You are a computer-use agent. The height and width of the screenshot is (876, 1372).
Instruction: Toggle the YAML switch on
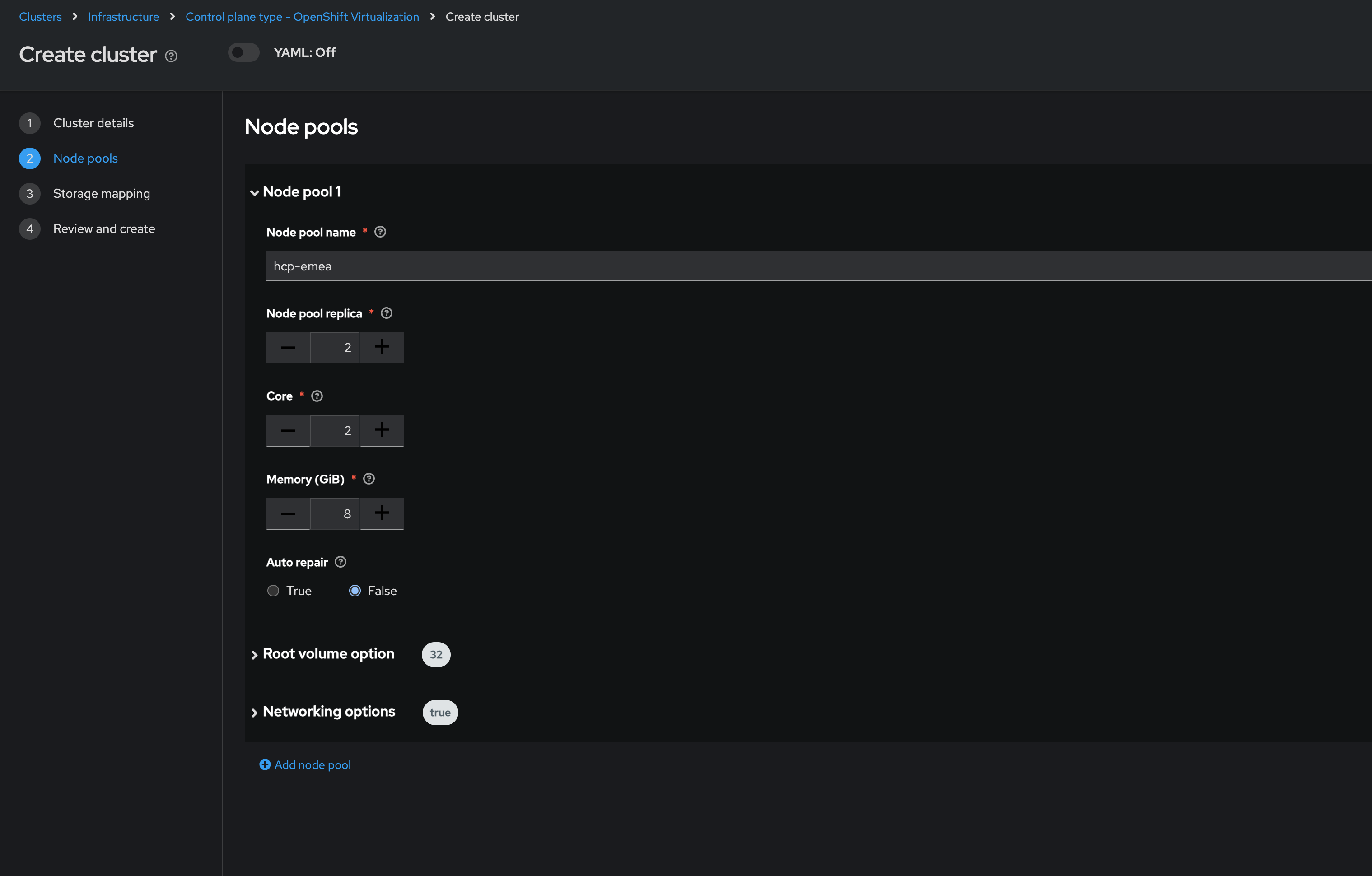(x=244, y=52)
